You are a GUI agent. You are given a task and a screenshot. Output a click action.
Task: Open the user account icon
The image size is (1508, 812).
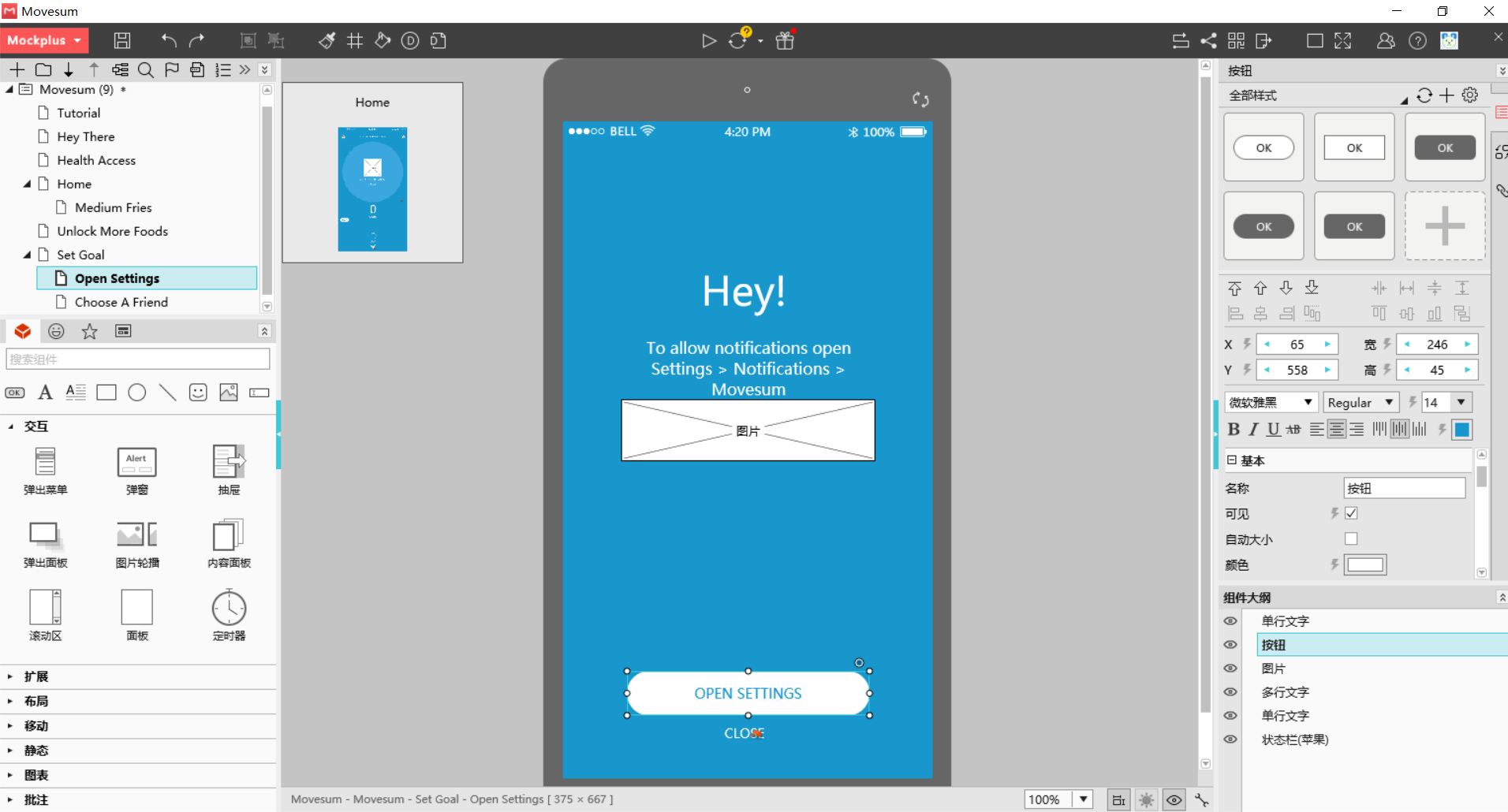pos(1386,41)
